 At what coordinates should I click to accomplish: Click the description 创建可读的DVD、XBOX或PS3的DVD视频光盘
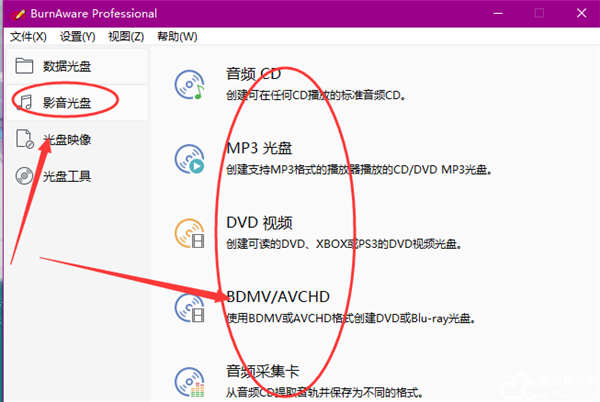pos(344,244)
